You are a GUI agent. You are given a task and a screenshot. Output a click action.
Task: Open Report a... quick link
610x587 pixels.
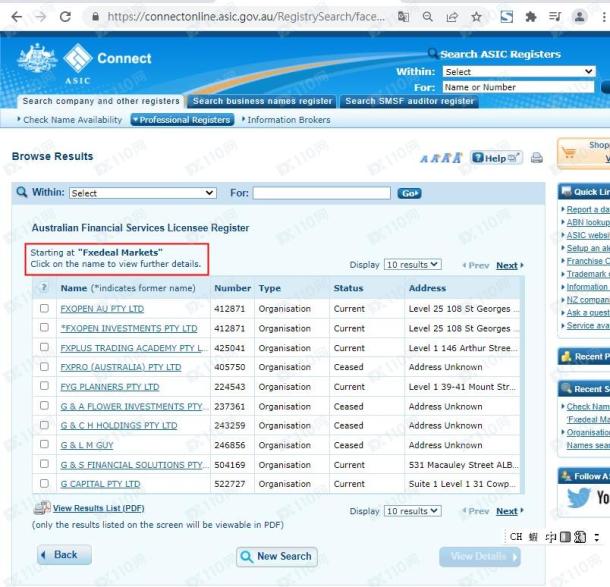(588, 209)
